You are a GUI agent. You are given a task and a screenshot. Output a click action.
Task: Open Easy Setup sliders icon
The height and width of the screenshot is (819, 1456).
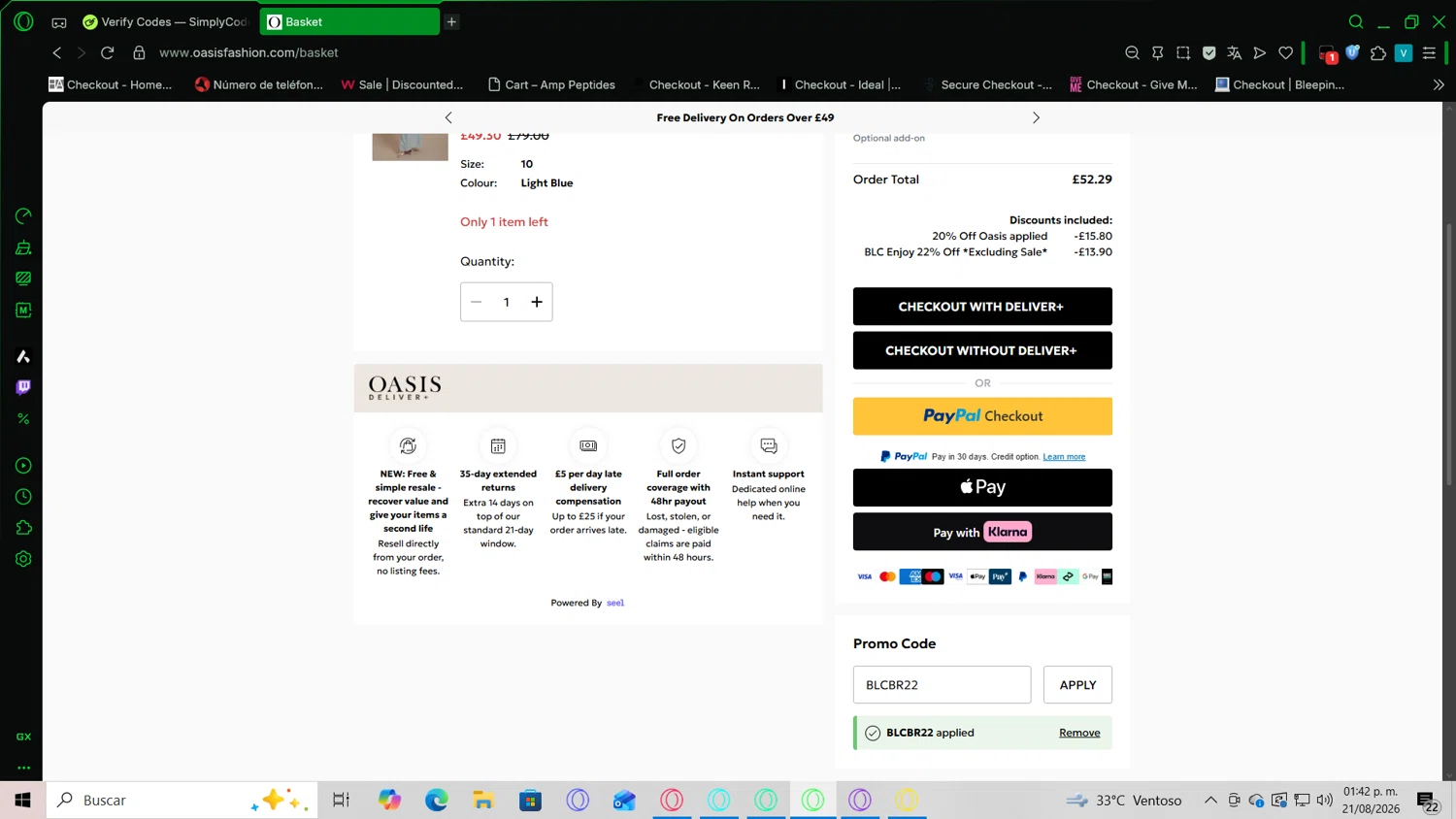pyautogui.click(x=1429, y=53)
